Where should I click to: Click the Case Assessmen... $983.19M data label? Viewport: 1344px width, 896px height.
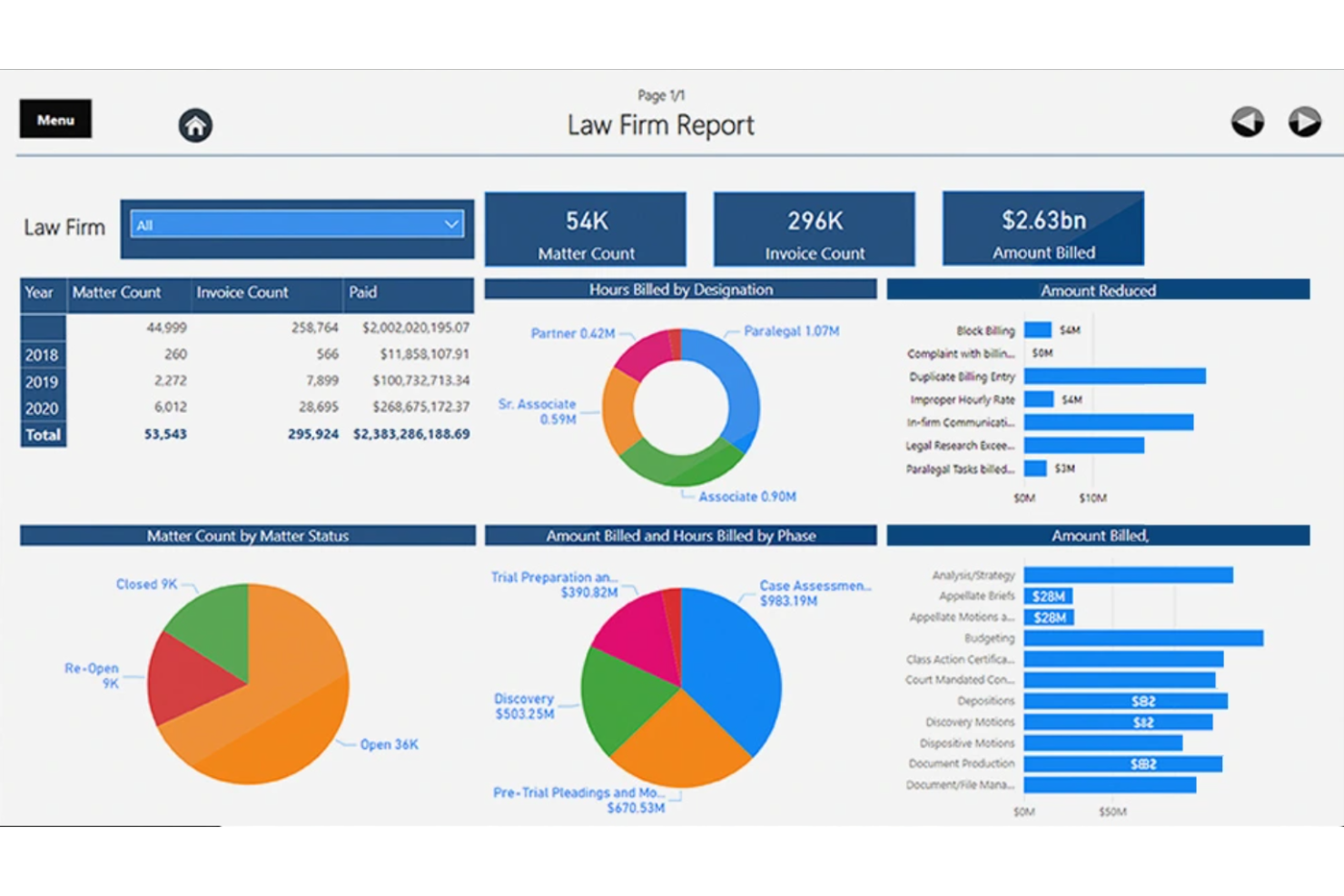point(815,593)
